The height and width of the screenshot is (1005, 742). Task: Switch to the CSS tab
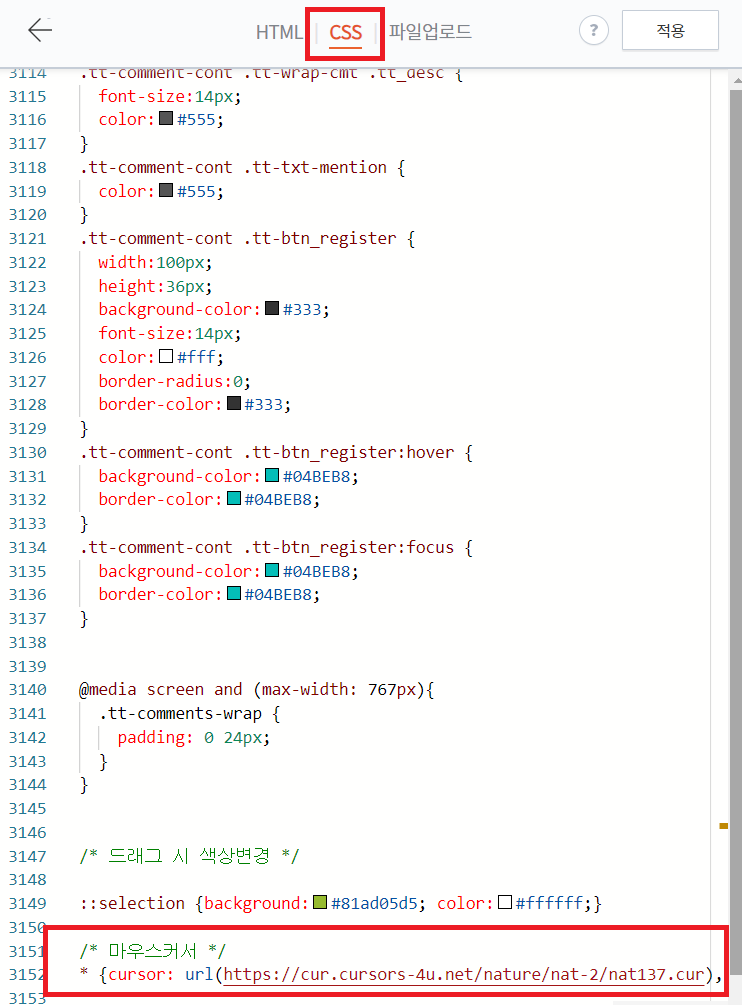point(345,32)
